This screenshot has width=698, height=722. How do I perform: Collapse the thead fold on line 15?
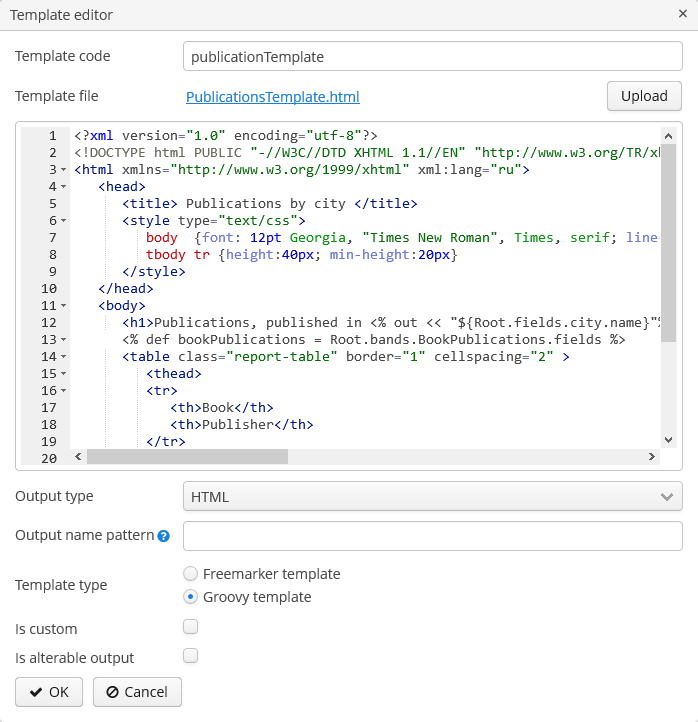pyautogui.click(x=64, y=374)
